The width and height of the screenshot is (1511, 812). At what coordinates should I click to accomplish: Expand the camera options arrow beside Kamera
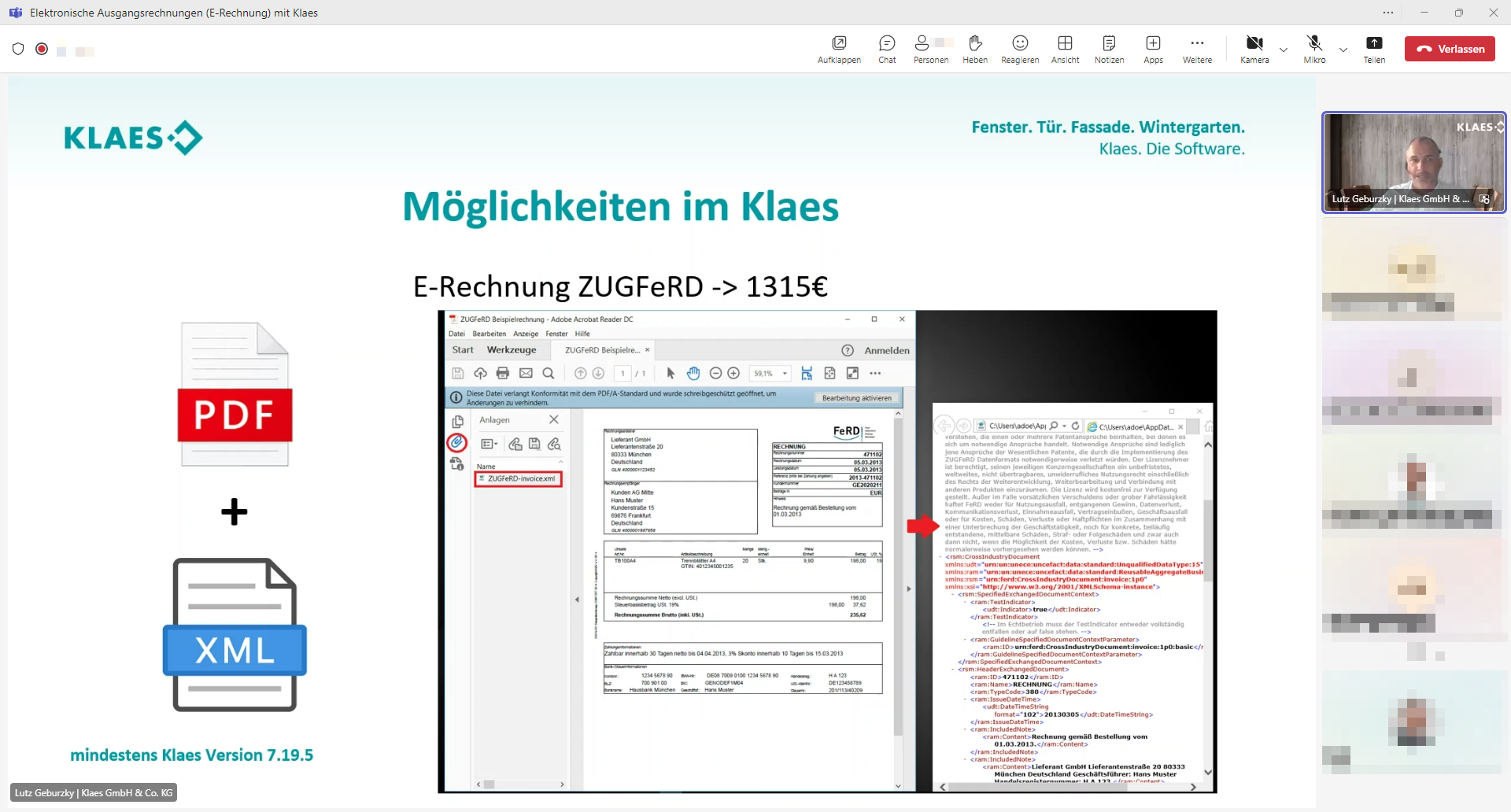[x=1284, y=50]
